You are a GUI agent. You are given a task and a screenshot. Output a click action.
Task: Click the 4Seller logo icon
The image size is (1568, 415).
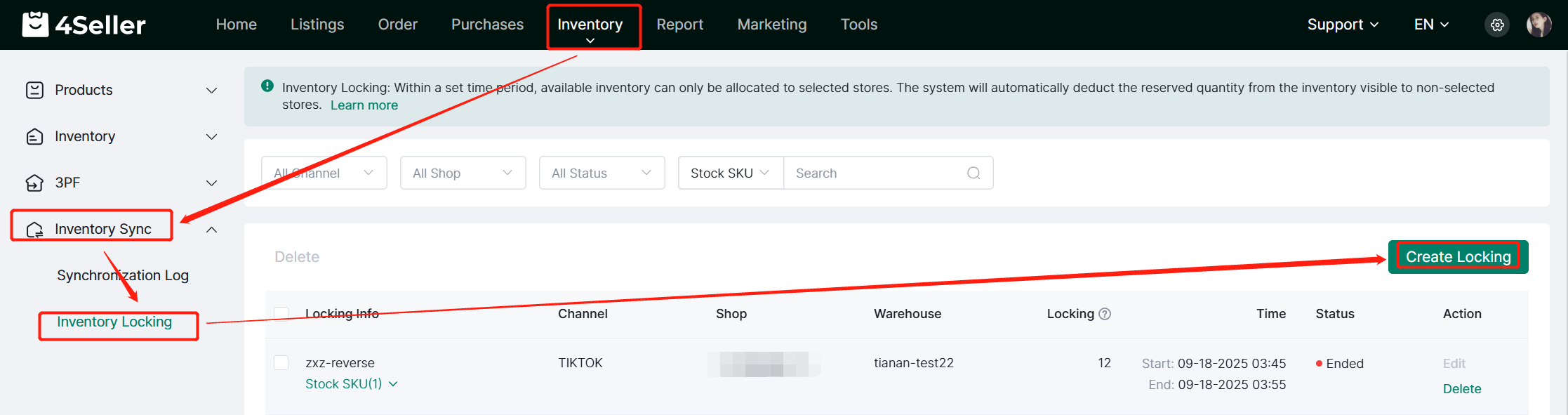35,25
